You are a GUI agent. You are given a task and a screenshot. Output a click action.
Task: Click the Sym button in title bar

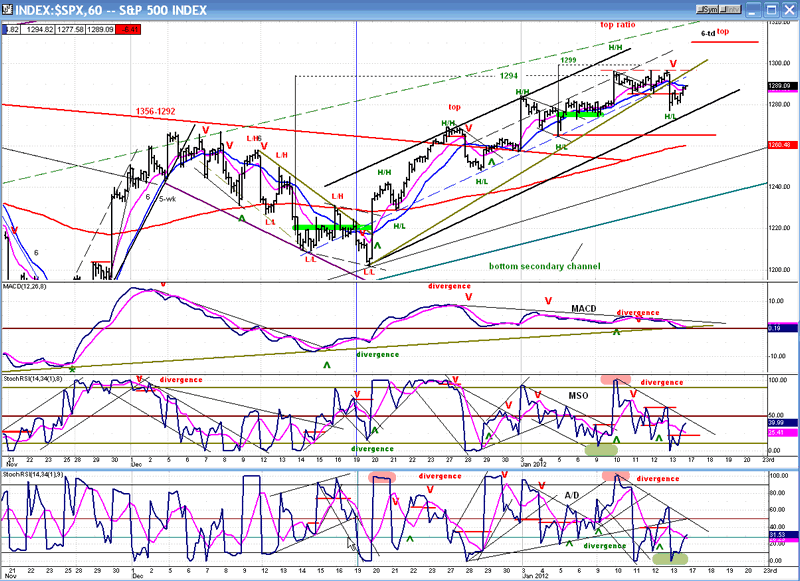(x=709, y=8)
